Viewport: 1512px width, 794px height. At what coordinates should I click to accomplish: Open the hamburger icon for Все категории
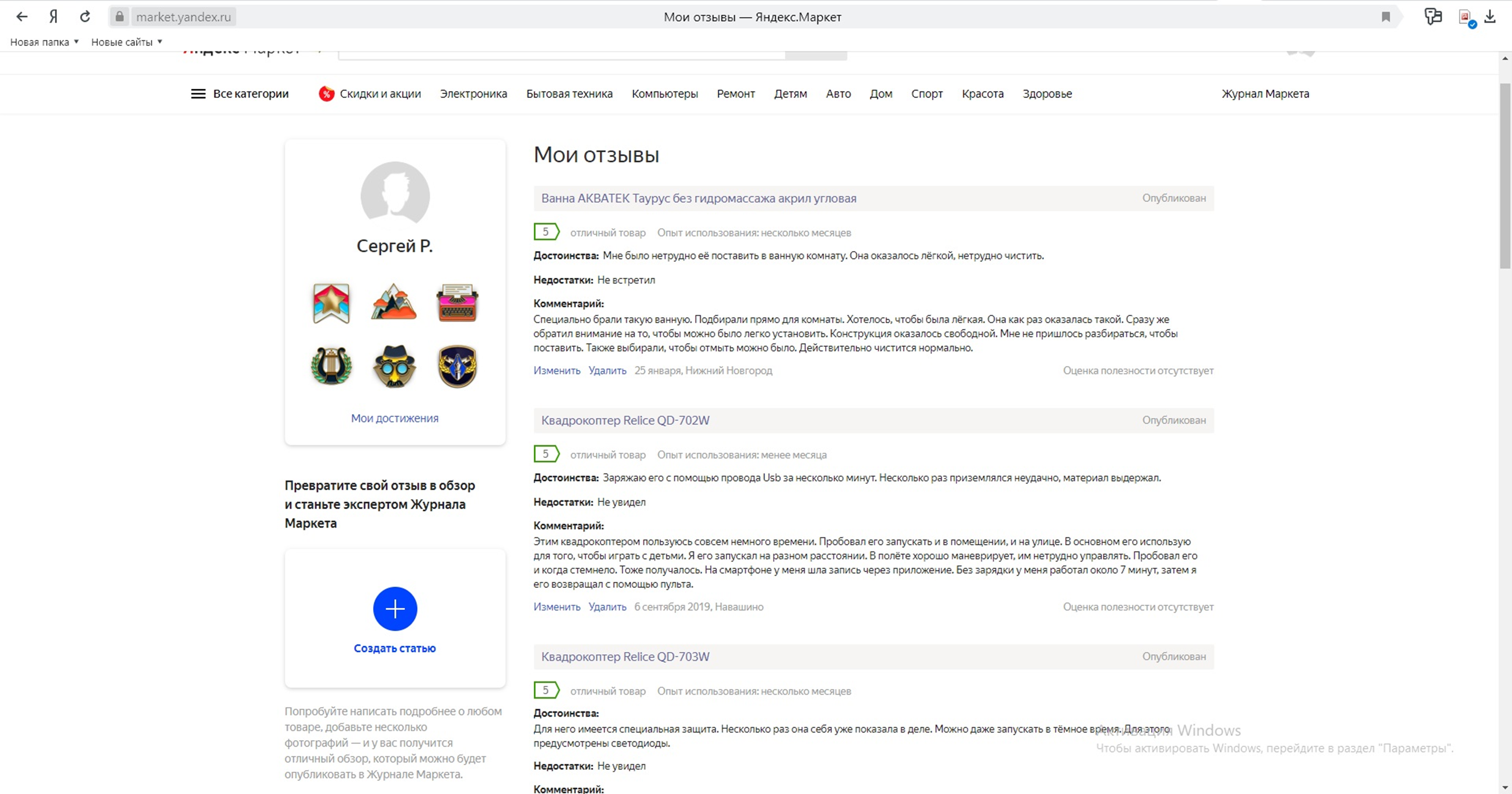[x=199, y=94]
